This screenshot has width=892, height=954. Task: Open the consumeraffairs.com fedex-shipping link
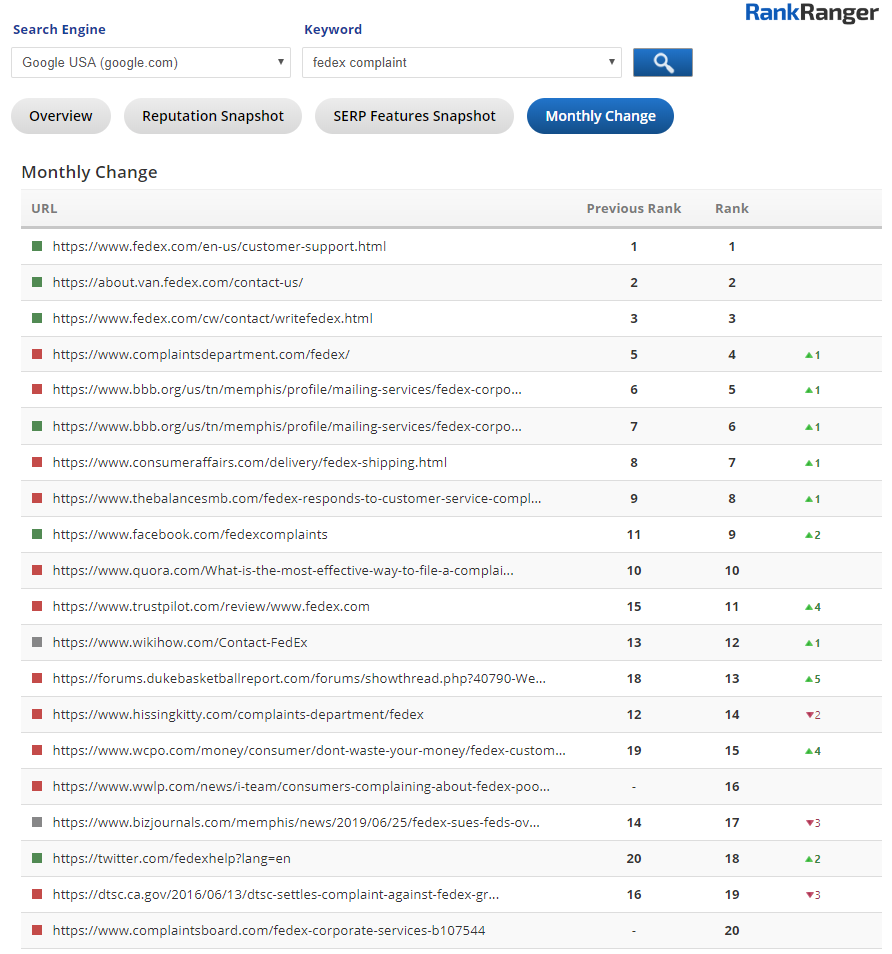[x=249, y=462]
